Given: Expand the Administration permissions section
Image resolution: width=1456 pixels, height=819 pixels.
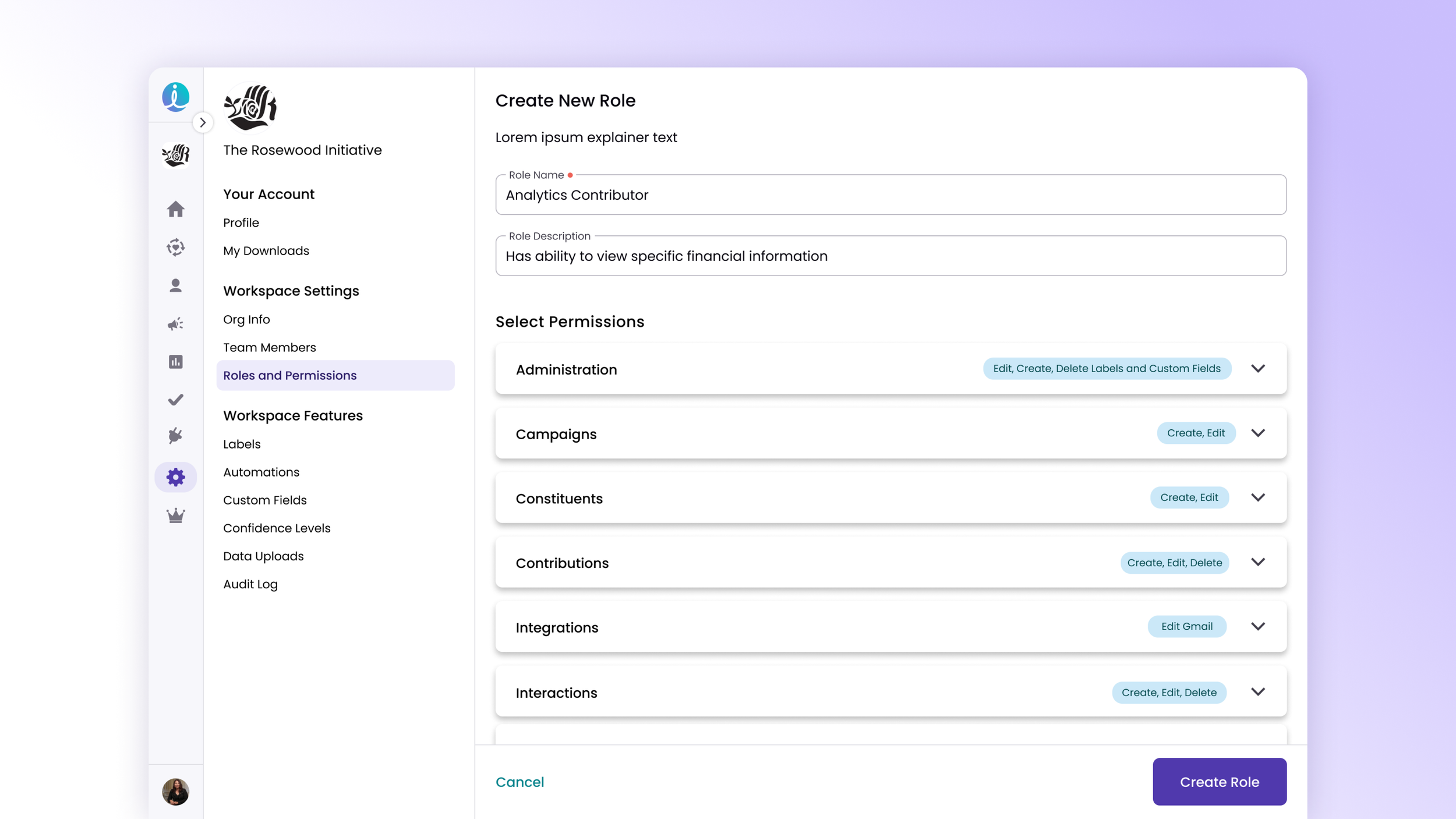Looking at the screenshot, I should pyautogui.click(x=1257, y=369).
